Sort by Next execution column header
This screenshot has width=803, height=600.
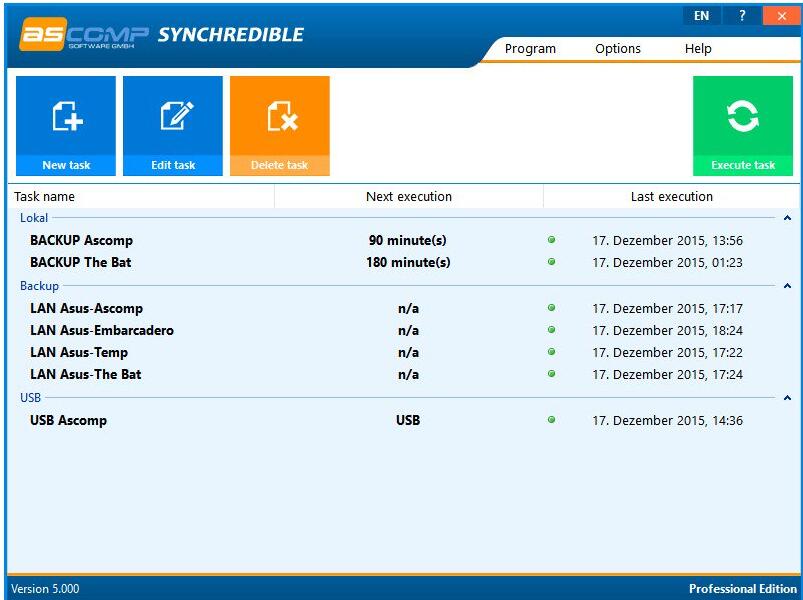pyautogui.click(x=409, y=197)
